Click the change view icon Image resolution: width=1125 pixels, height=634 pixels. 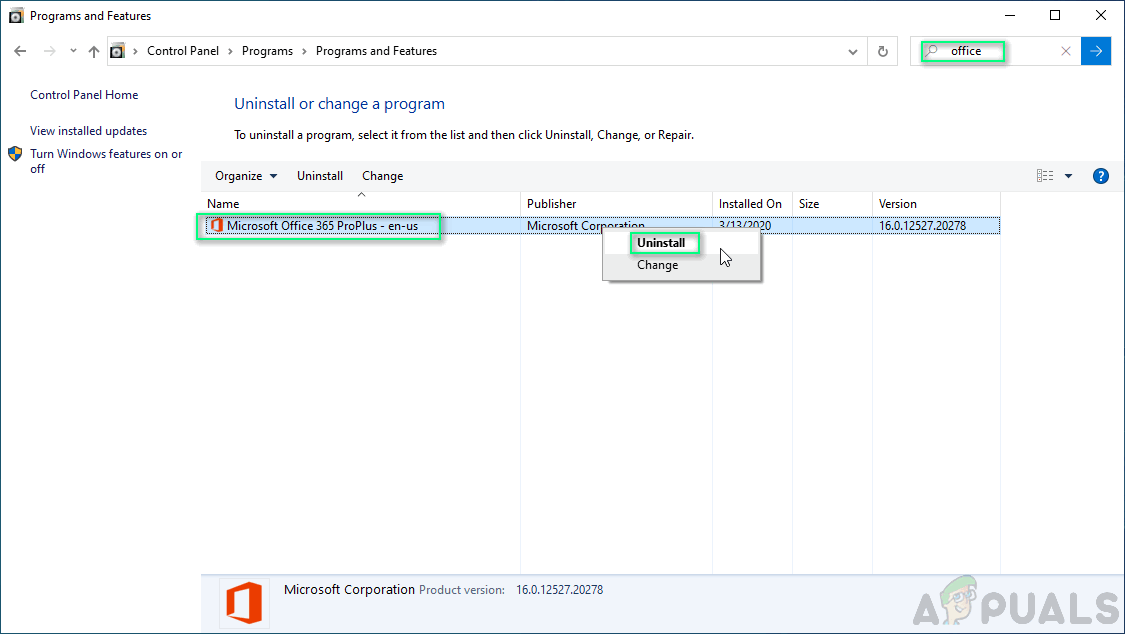1045,176
